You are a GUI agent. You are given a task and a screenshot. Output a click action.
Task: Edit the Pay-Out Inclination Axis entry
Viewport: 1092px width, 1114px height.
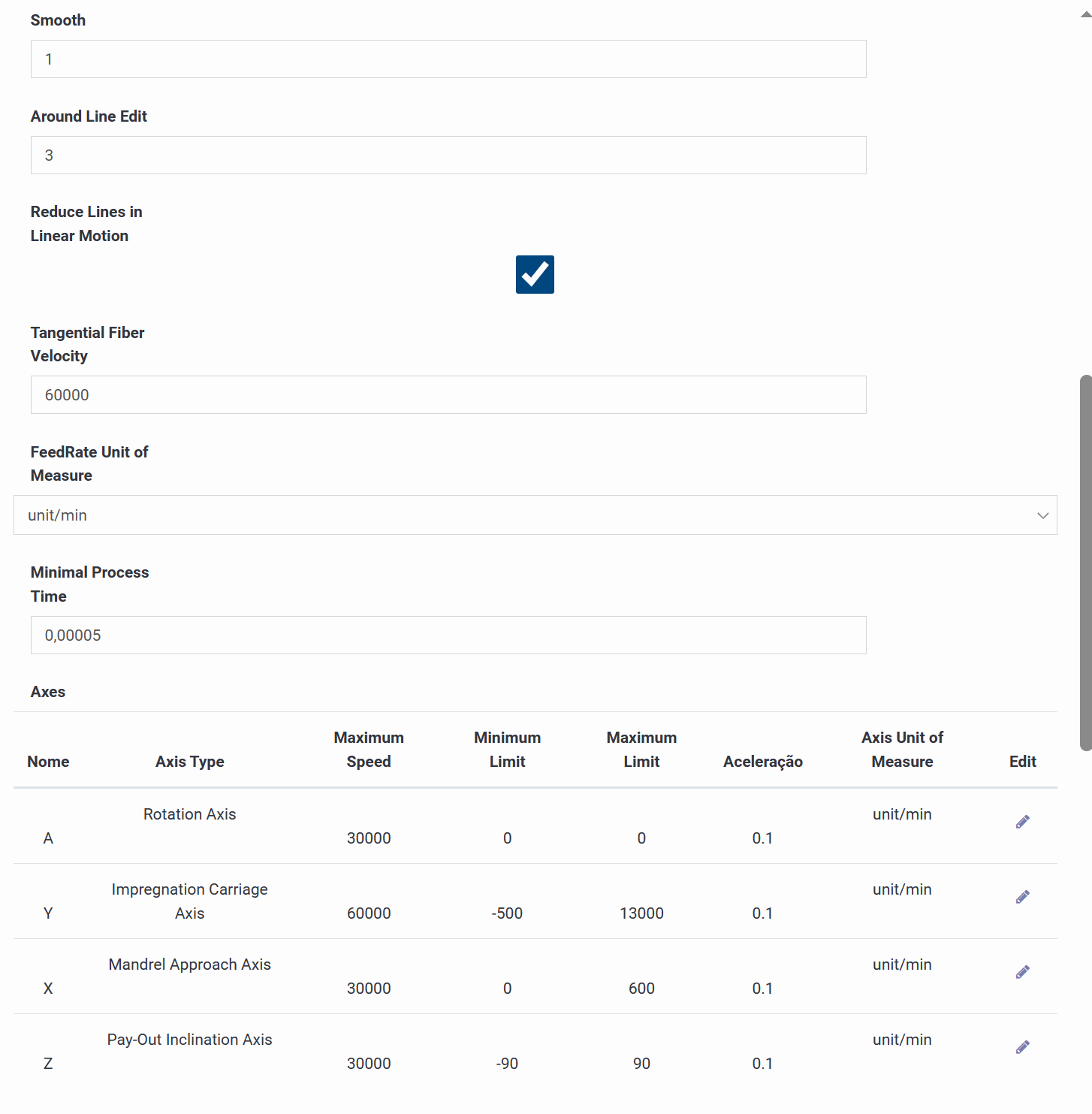click(x=1022, y=1047)
